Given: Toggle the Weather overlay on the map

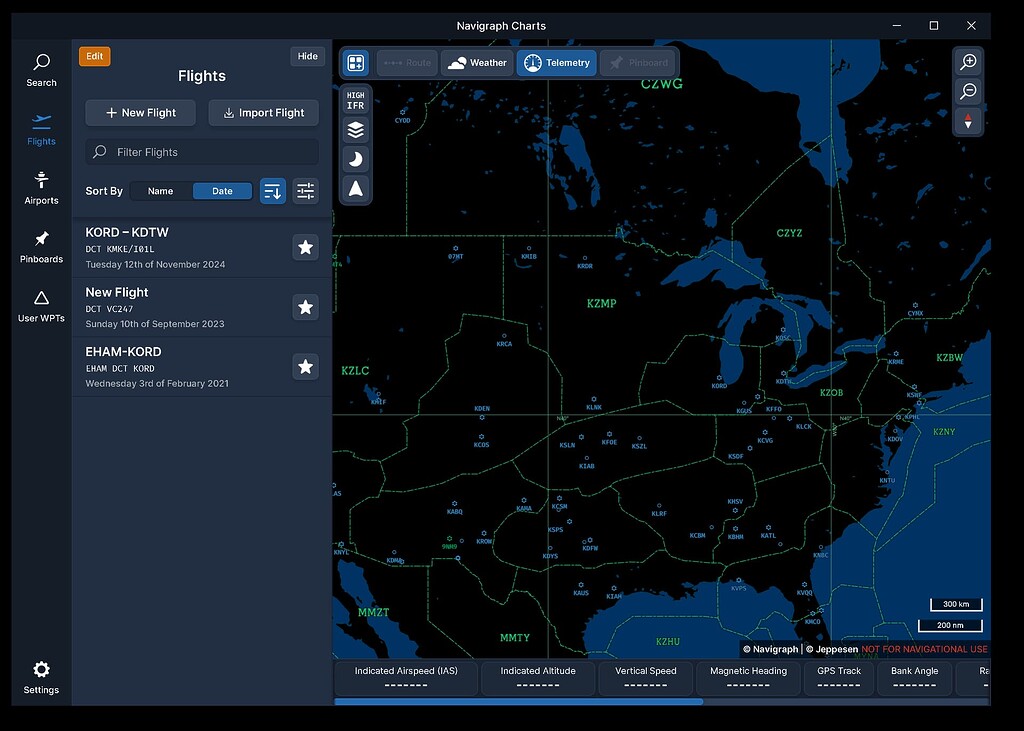Looking at the screenshot, I should pyautogui.click(x=477, y=62).
